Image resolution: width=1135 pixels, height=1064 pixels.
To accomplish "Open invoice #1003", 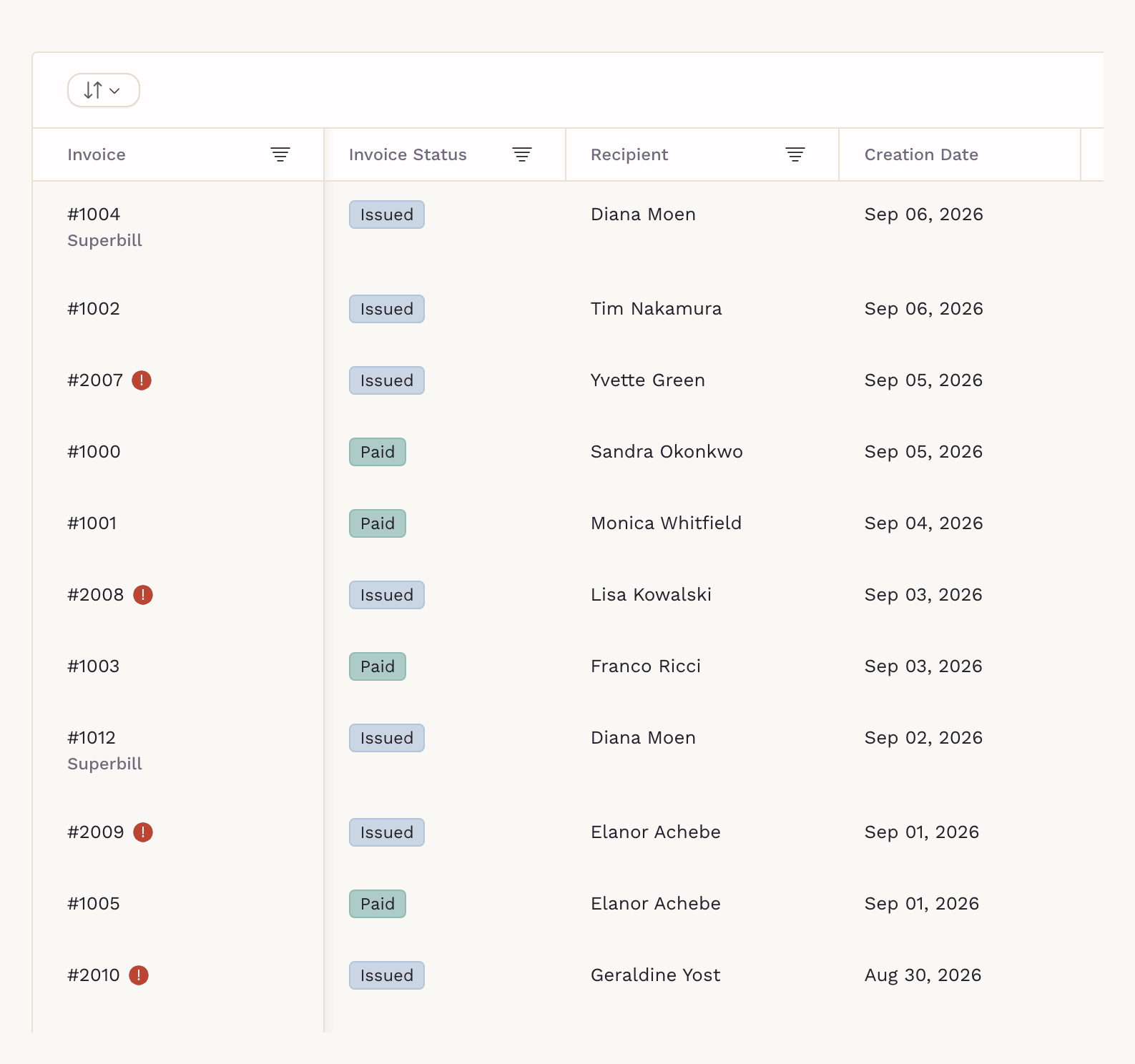I will pos(94,666).
